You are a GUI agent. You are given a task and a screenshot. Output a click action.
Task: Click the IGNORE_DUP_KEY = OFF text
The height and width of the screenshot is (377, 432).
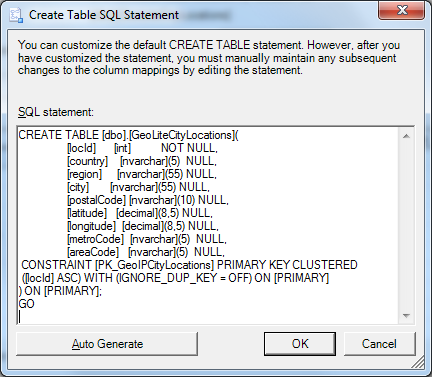[183, 278]
